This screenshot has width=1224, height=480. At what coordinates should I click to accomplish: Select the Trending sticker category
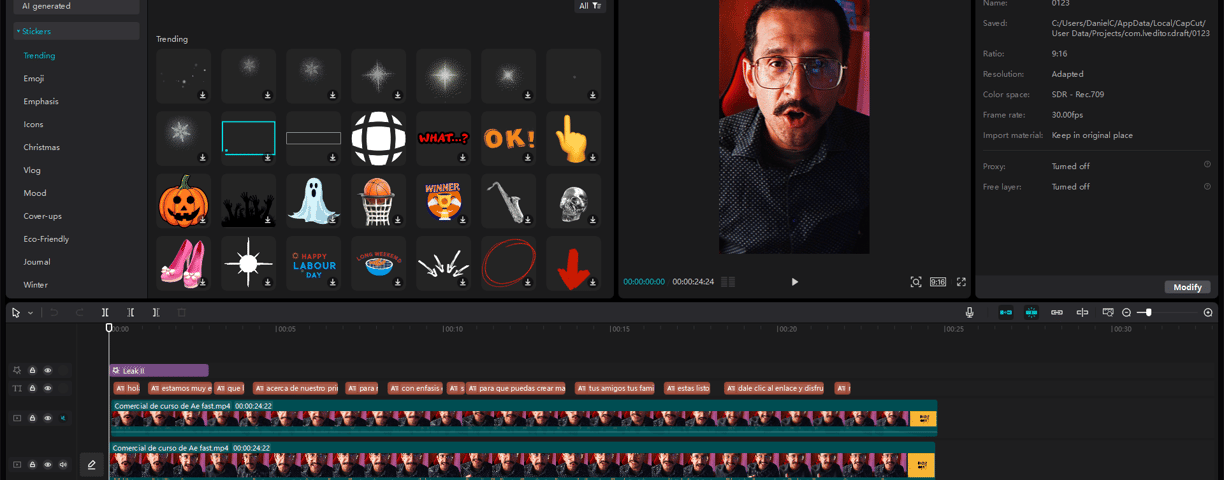[40, 56]
